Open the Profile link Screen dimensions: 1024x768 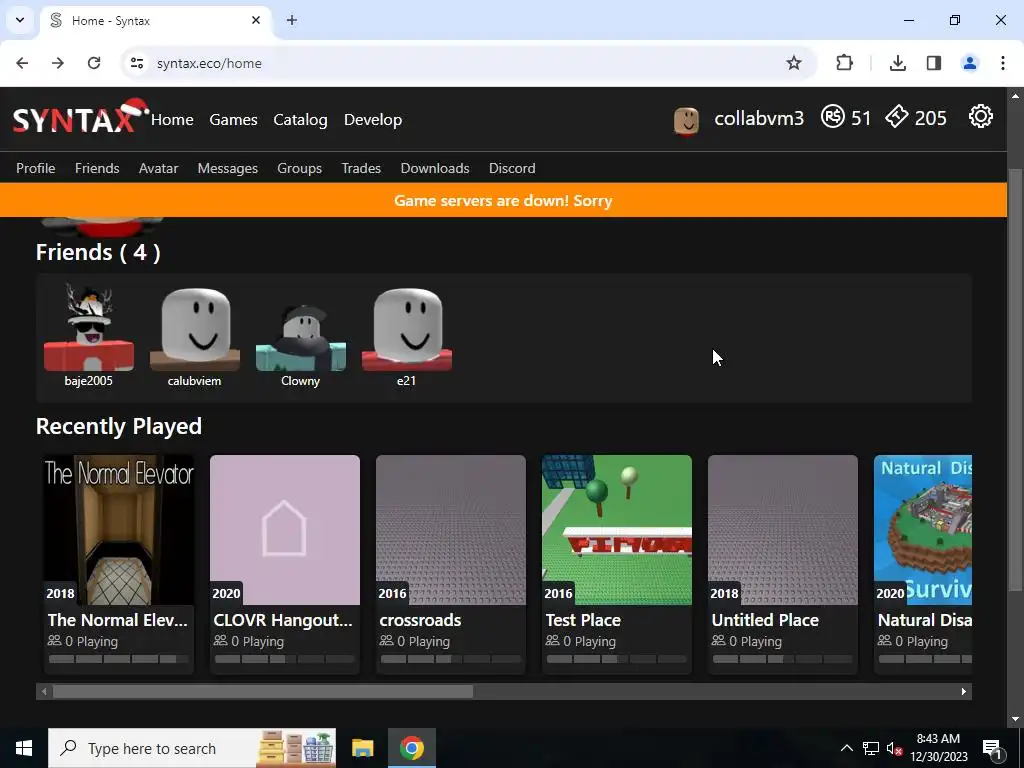35,168
